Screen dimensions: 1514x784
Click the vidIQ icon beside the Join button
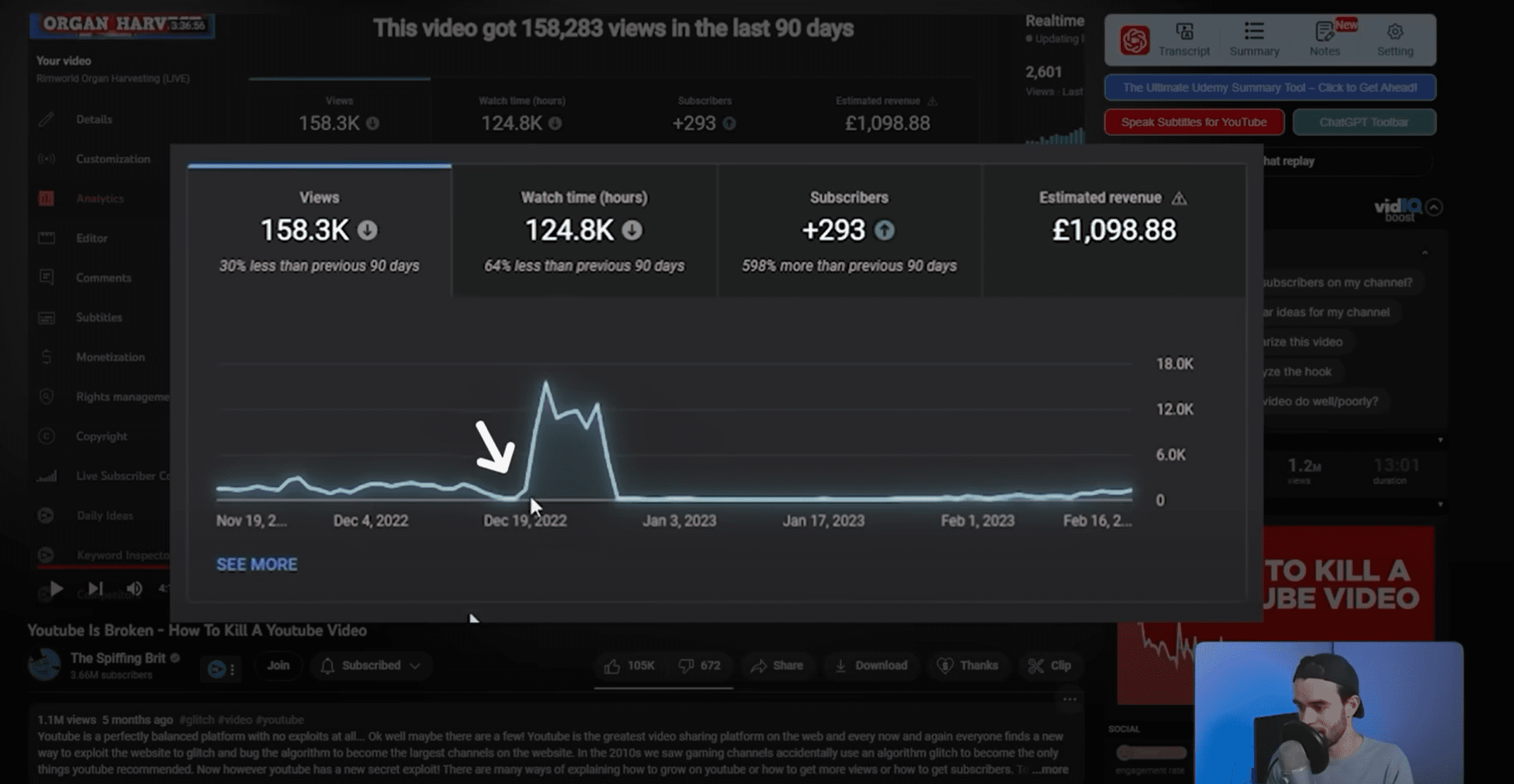tap(216, 669)
